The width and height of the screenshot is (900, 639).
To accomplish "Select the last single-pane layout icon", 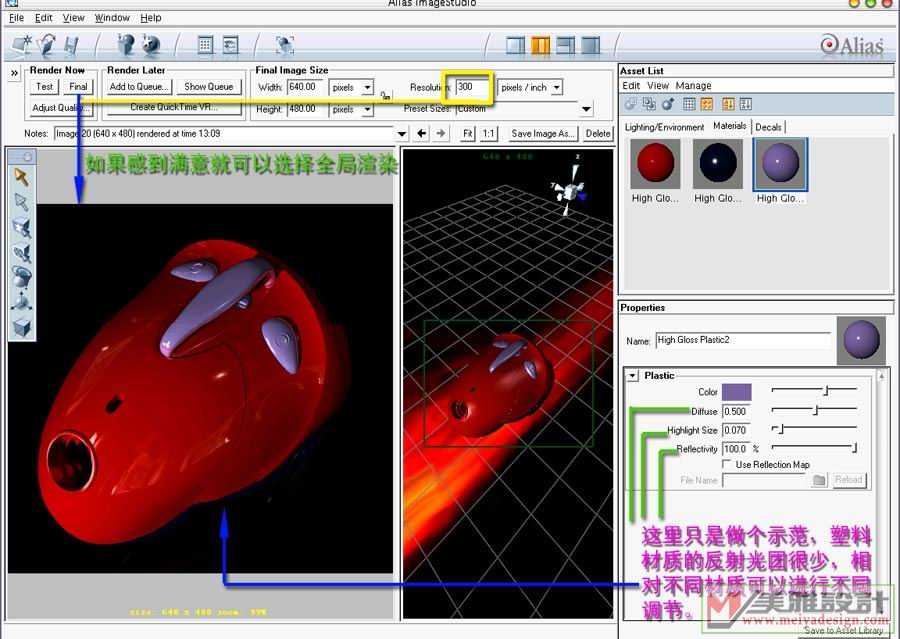I will point(591,45).
